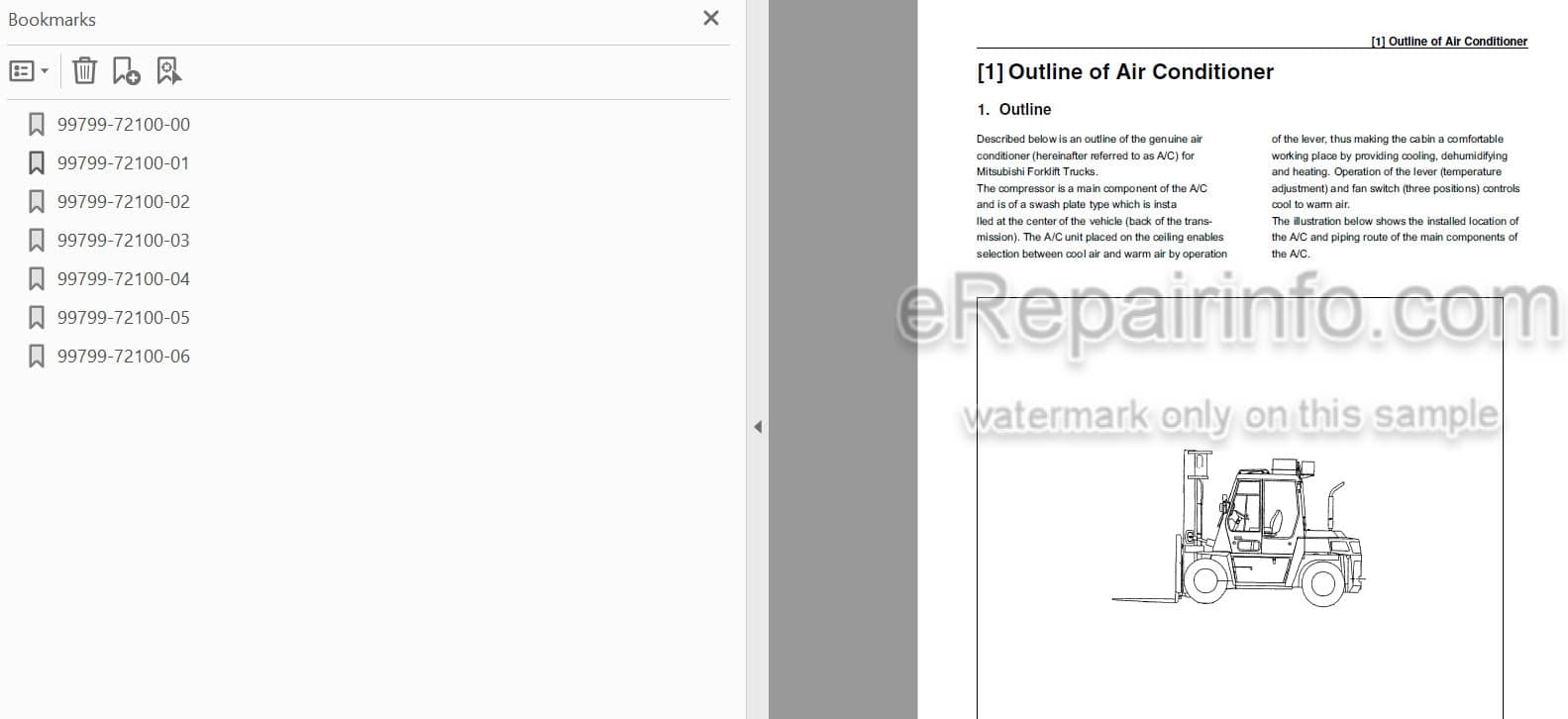Collapse the navigation pane arrow
The height and width of the screenshot is (719, 1568).
(x=758, y=427)
